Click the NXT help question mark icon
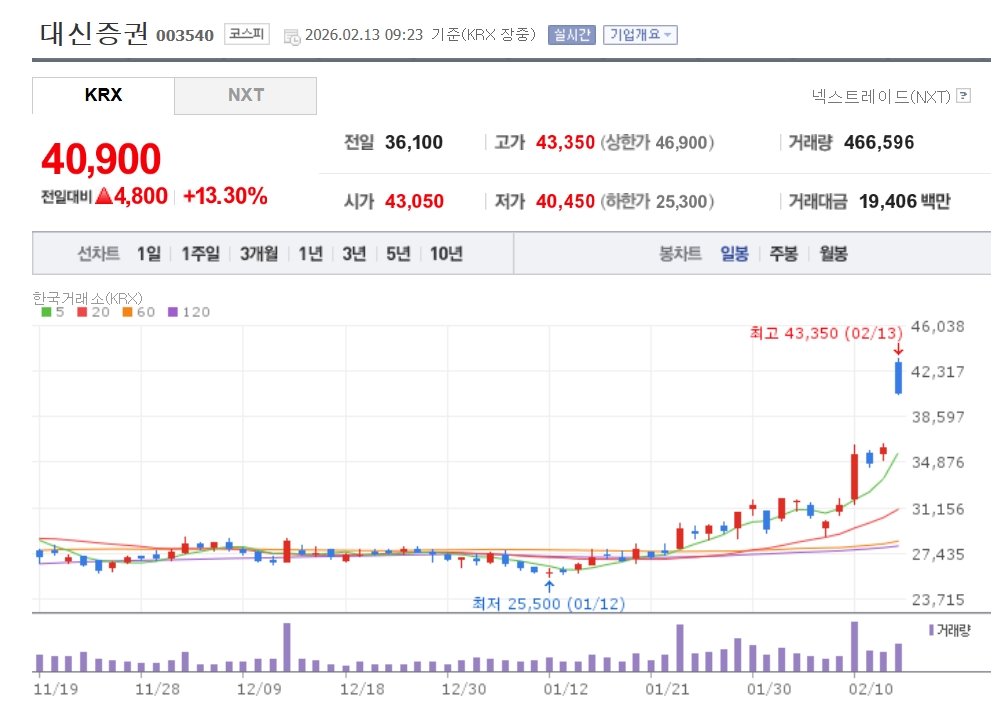Viewport: 991px width, 715px height. (x=963, y=96)
